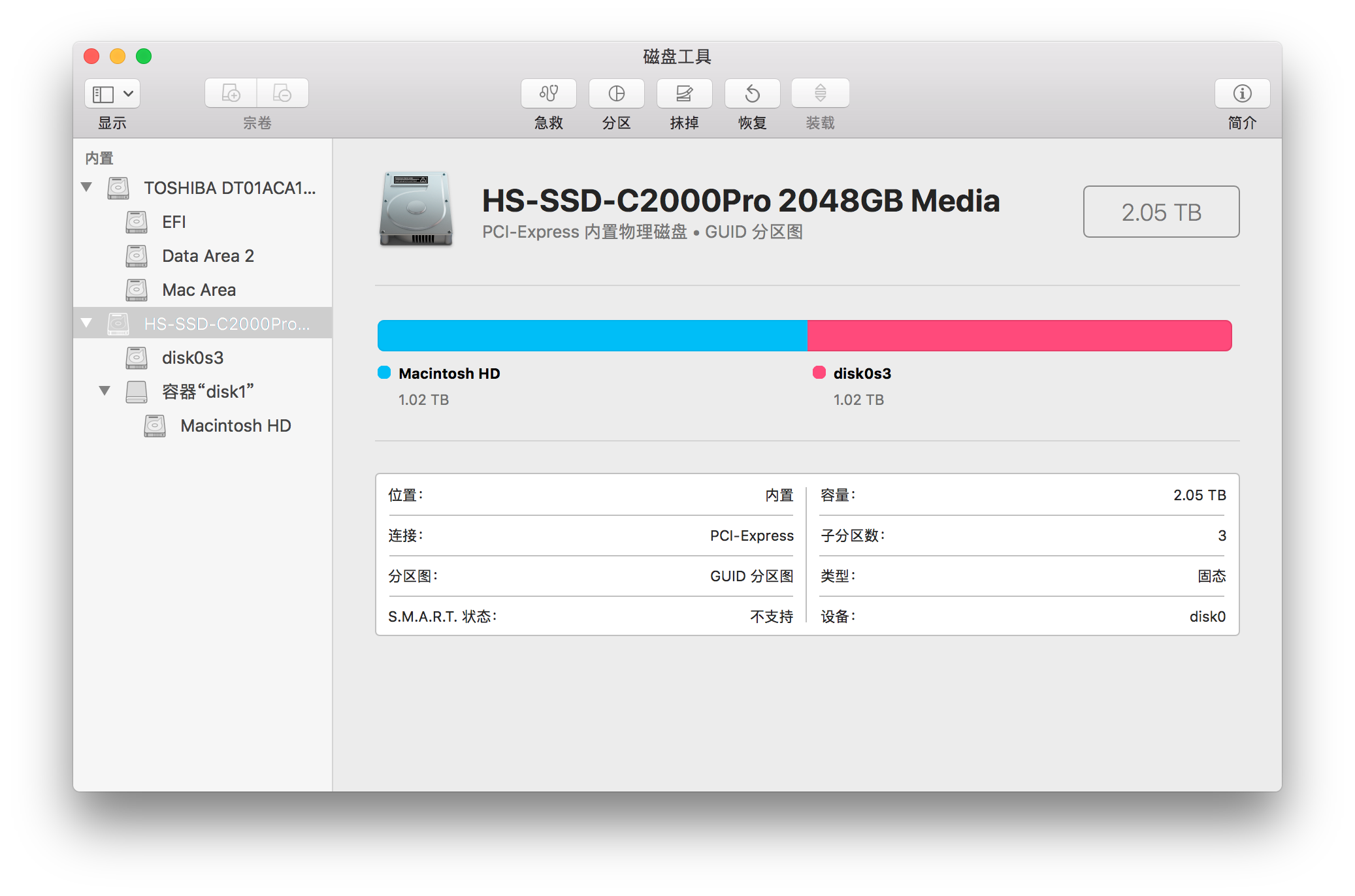Open the Info (简介) panel
Viewport: 1355px width, 896px height.
(x=1242, y=94)
